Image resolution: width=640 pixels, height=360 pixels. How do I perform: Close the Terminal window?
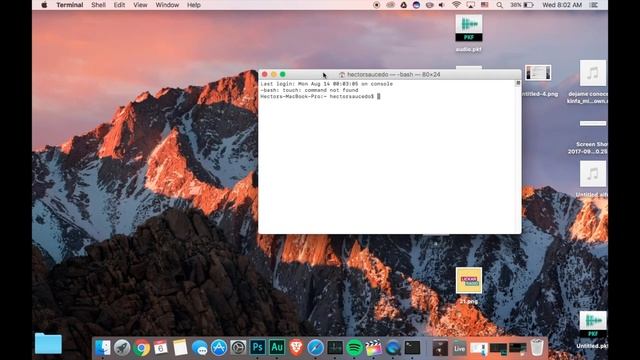pos(264,74)
